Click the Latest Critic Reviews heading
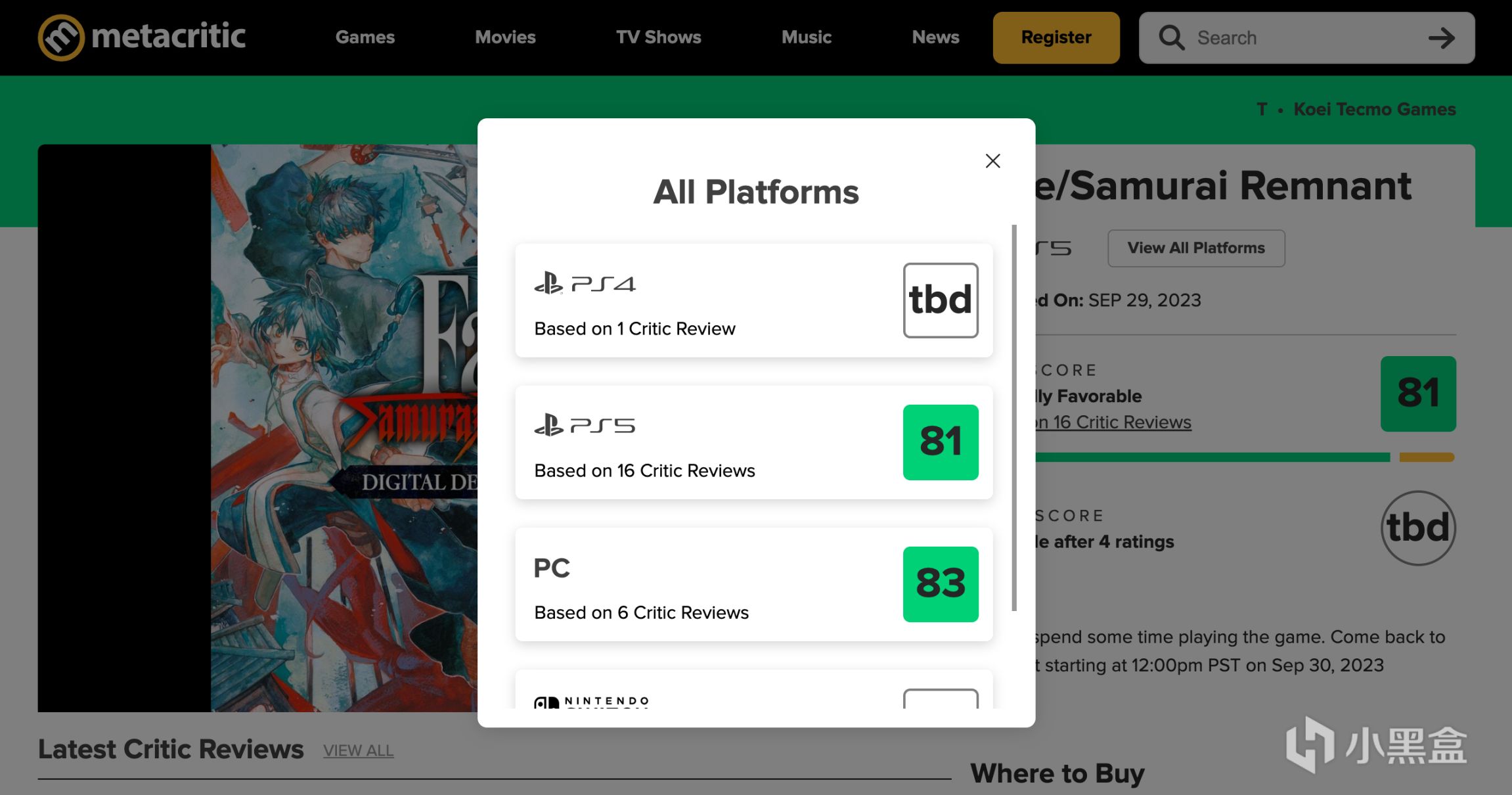The height and width of the screenshot is (795, 1512). 171,750
